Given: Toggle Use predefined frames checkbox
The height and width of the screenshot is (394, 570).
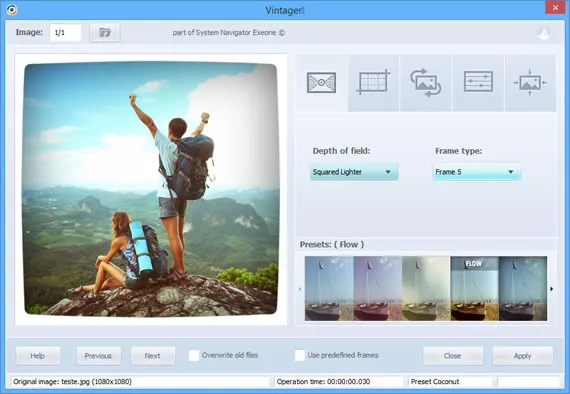Looking at the screenshot, I should coord(300,355).
